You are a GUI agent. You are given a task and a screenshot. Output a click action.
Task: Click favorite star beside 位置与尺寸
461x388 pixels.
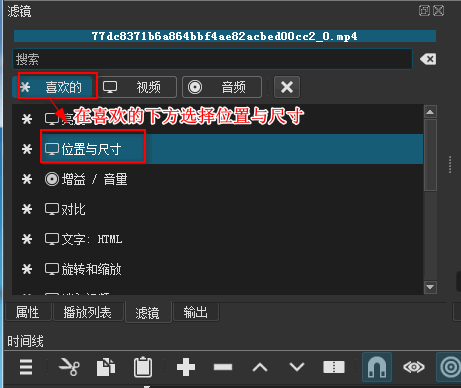(x=27, y=149)
